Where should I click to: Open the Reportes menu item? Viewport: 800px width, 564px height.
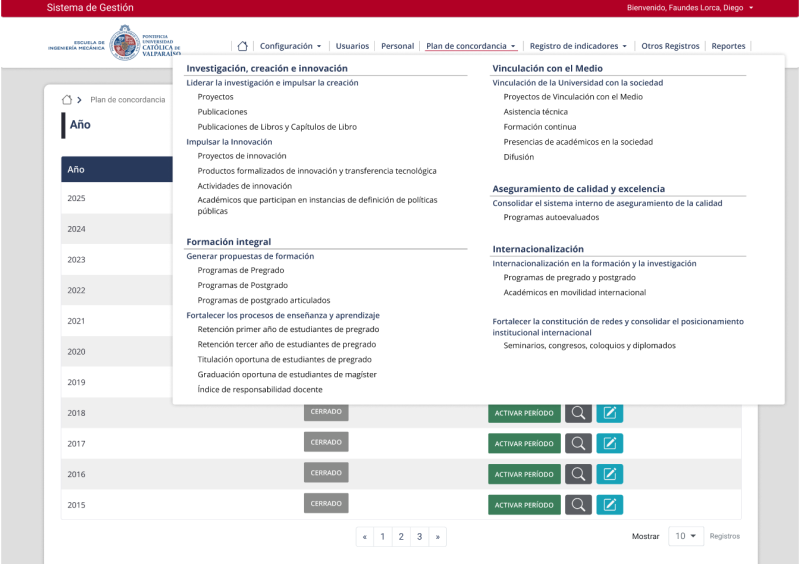pos(728,46)
